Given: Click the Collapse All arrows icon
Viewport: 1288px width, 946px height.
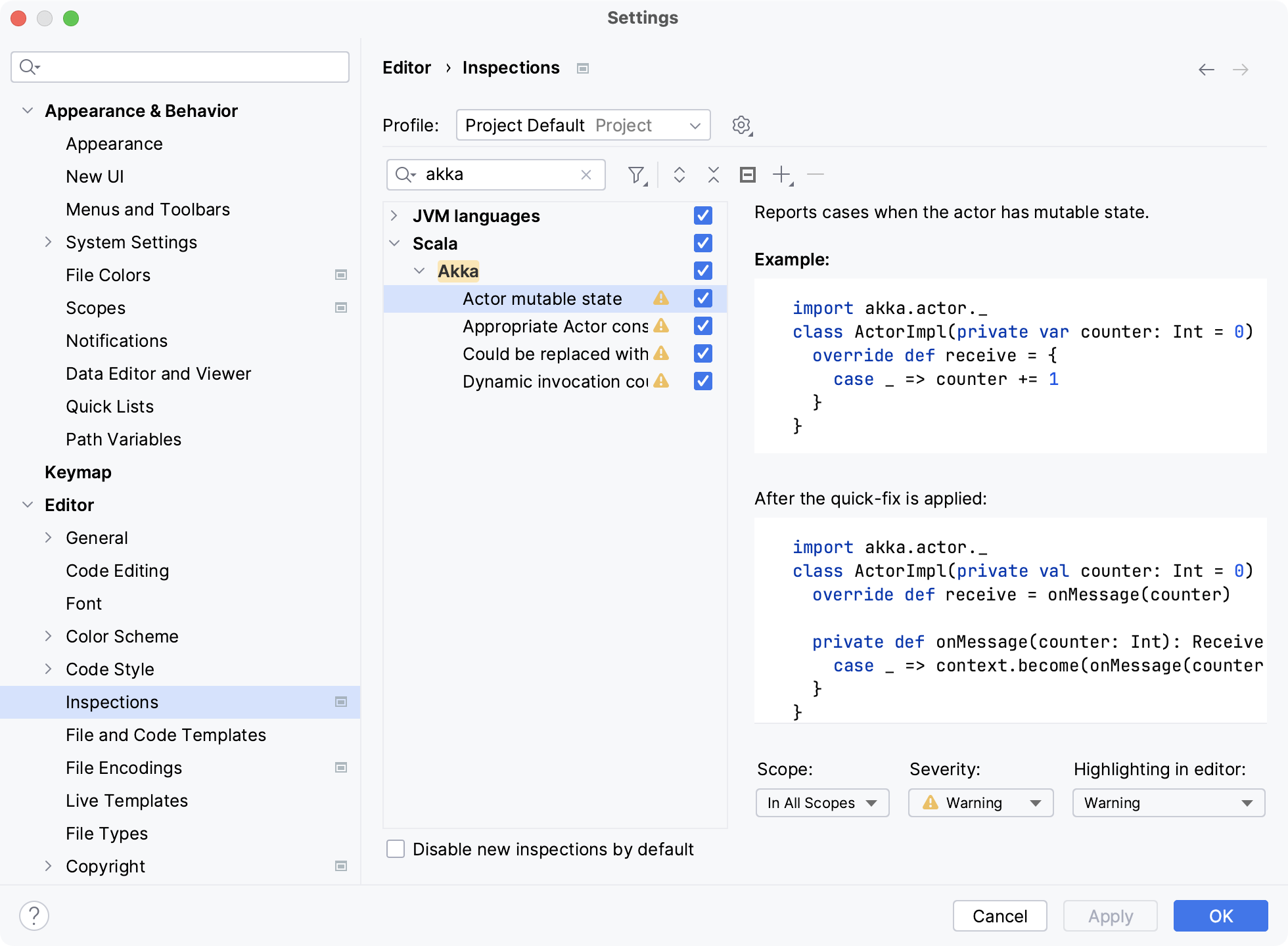Looking at the screenshot, I should tap(714, 175).
